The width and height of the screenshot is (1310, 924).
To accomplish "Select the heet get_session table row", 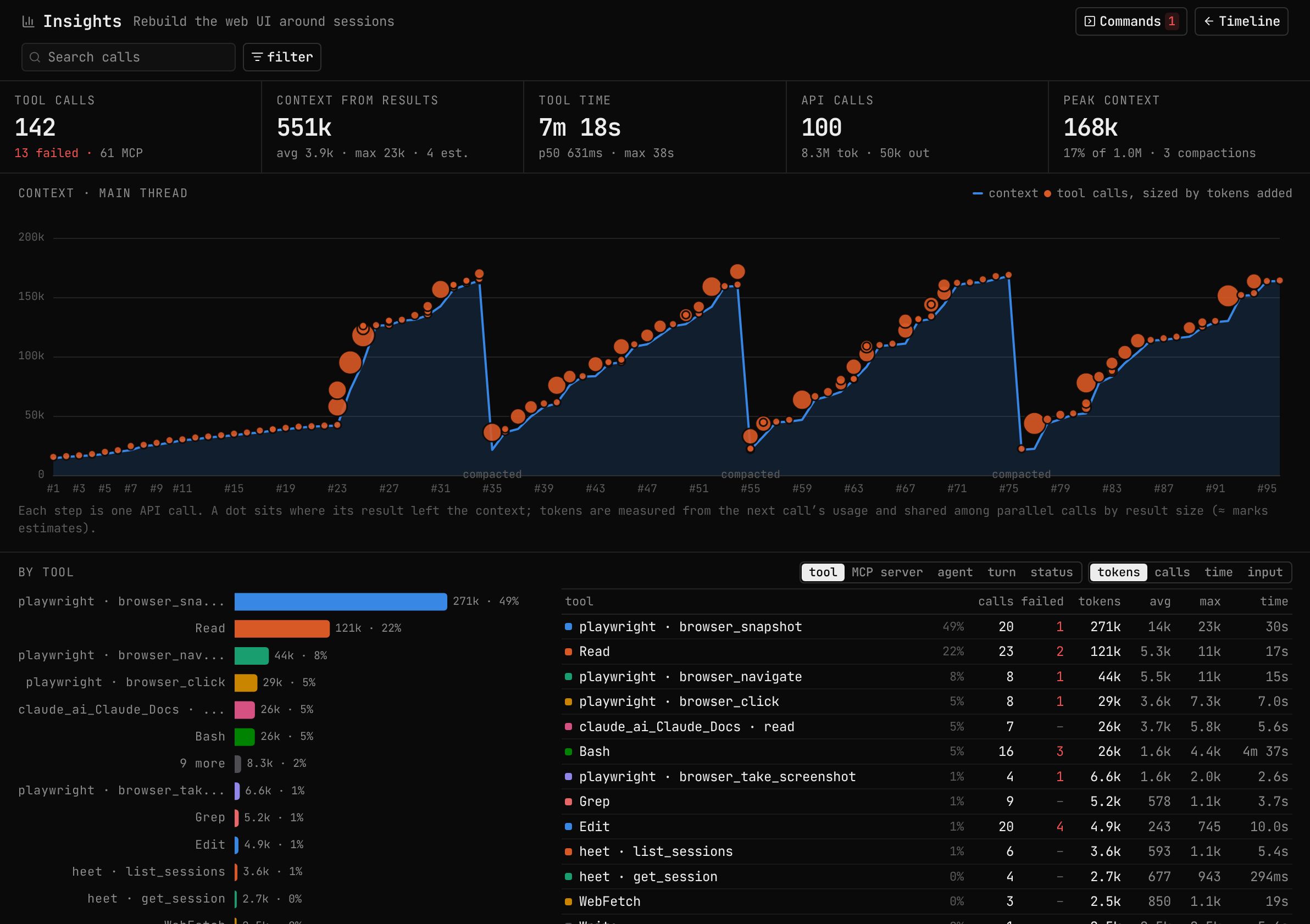I will 926,877.
